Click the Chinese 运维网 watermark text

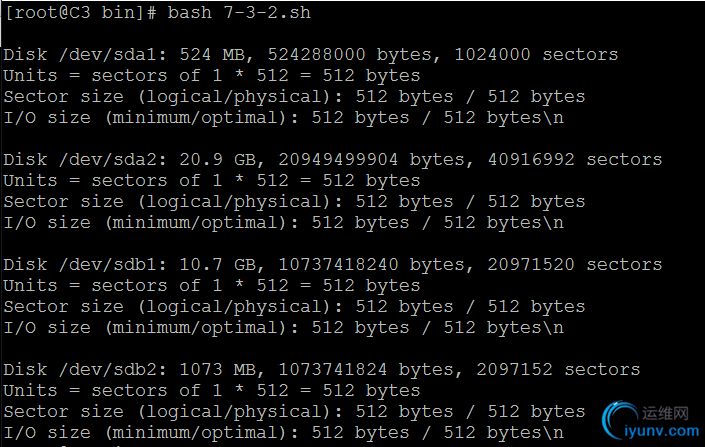[665, 413]
